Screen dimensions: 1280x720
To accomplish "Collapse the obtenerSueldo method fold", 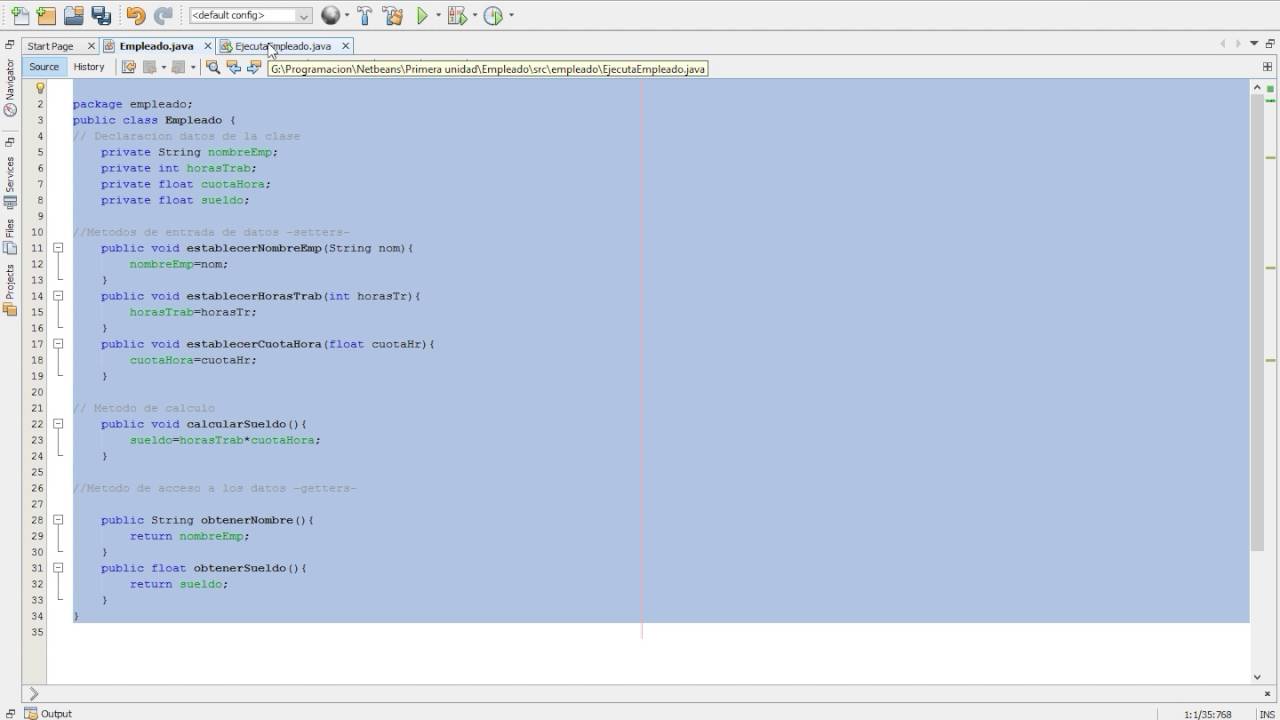I will [x=58, y=568].
